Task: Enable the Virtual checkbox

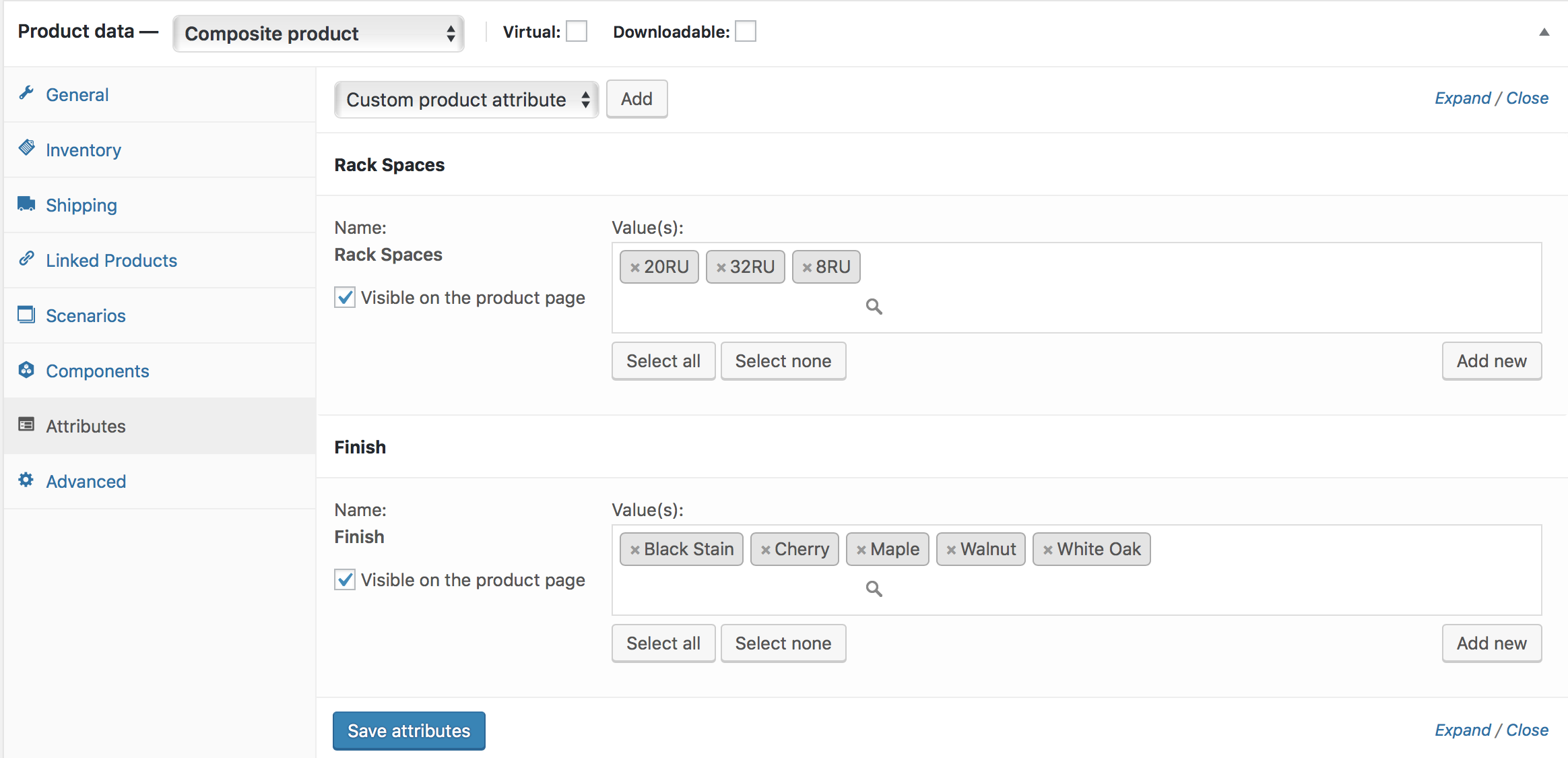Action: click(577, 32)
